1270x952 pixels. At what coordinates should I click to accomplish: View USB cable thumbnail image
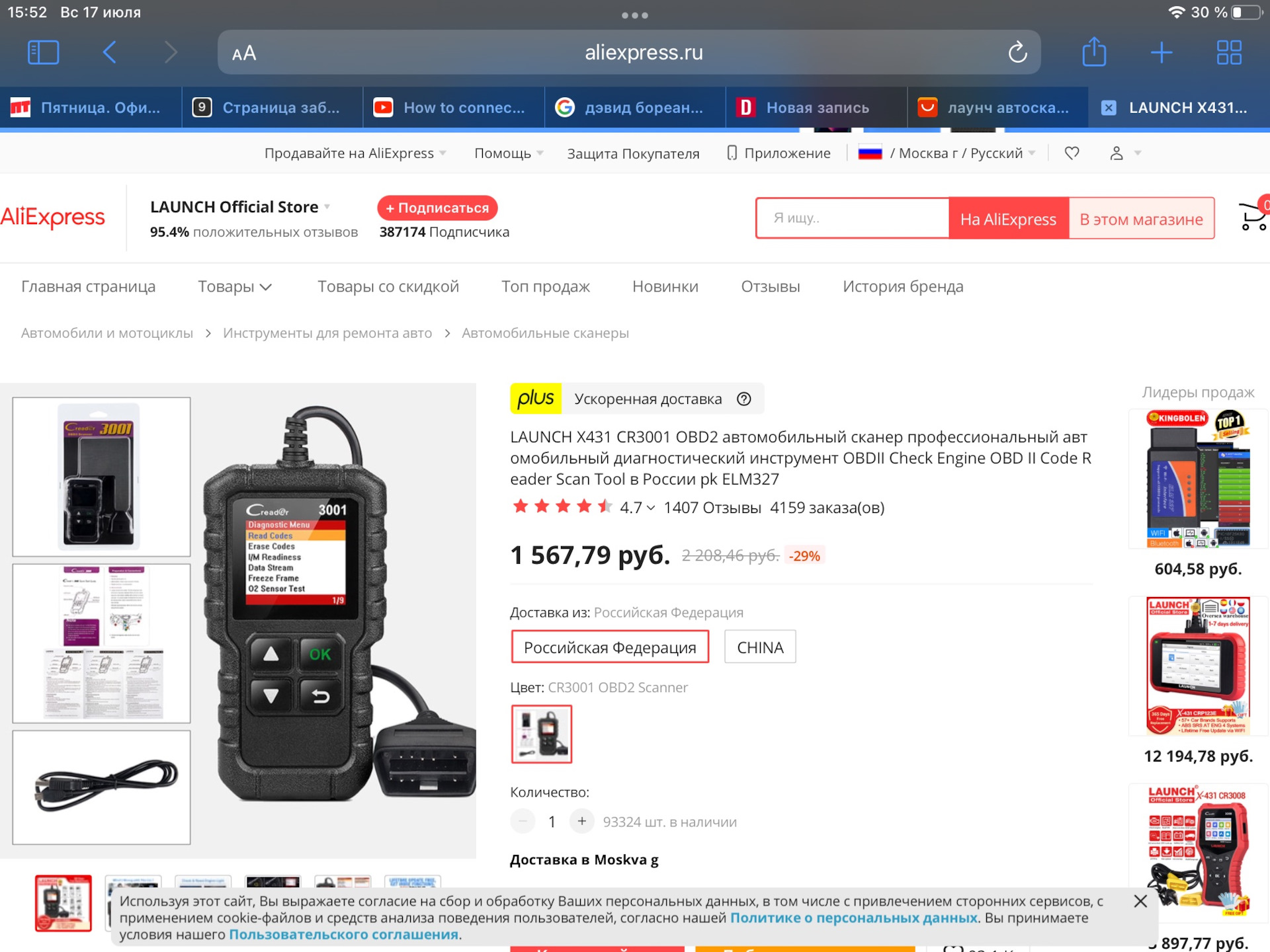pyautogui.click(x=101, y=787)
